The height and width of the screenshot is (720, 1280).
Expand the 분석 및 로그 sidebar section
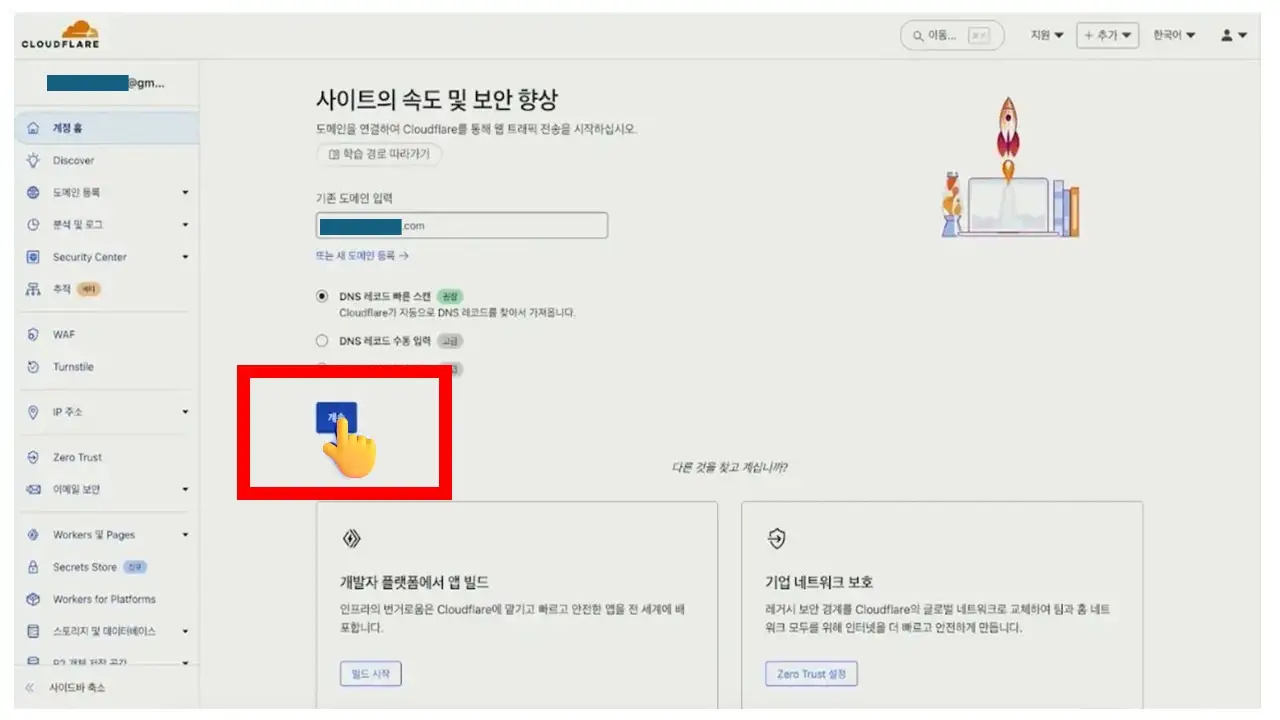click(x=185, y=225)
